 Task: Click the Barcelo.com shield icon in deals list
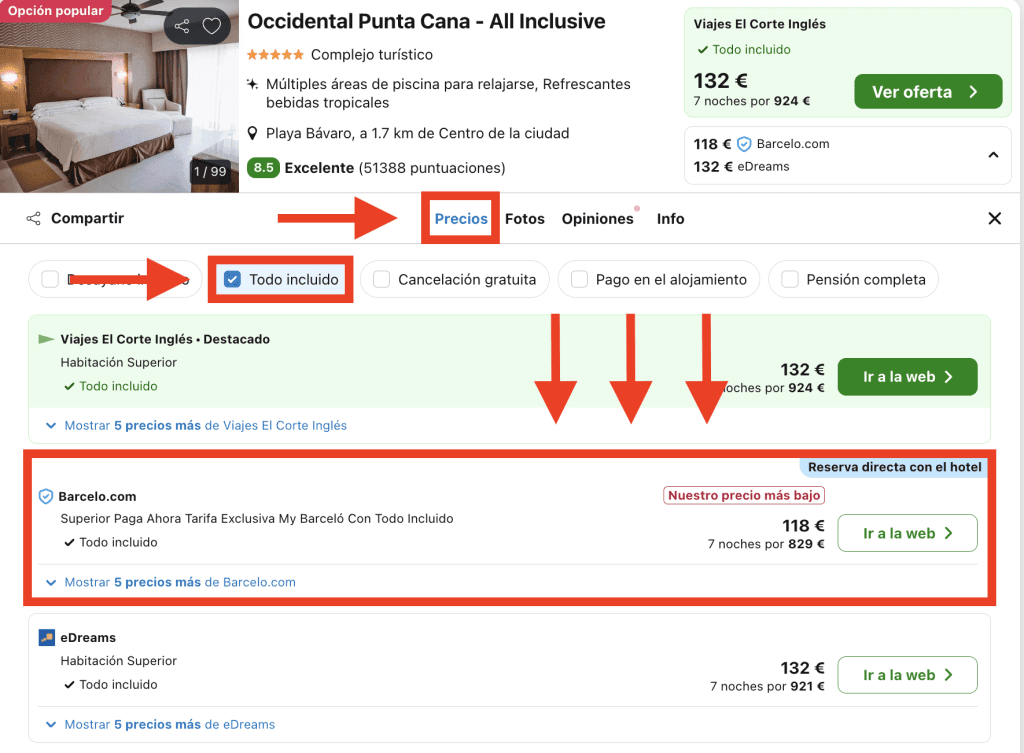point(45,497)
